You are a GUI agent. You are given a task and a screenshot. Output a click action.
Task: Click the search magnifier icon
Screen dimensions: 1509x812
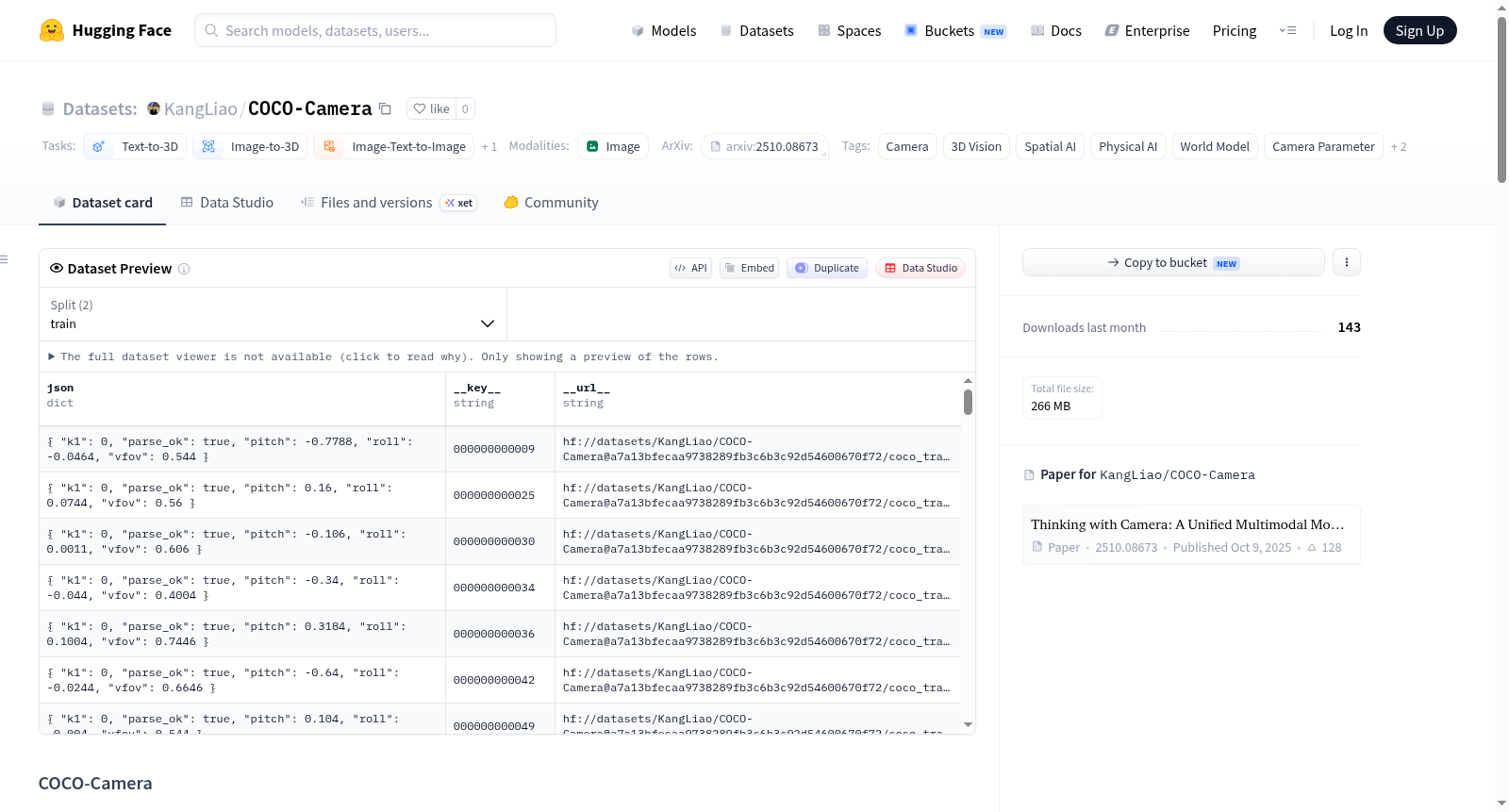click(x=212, y=30)
